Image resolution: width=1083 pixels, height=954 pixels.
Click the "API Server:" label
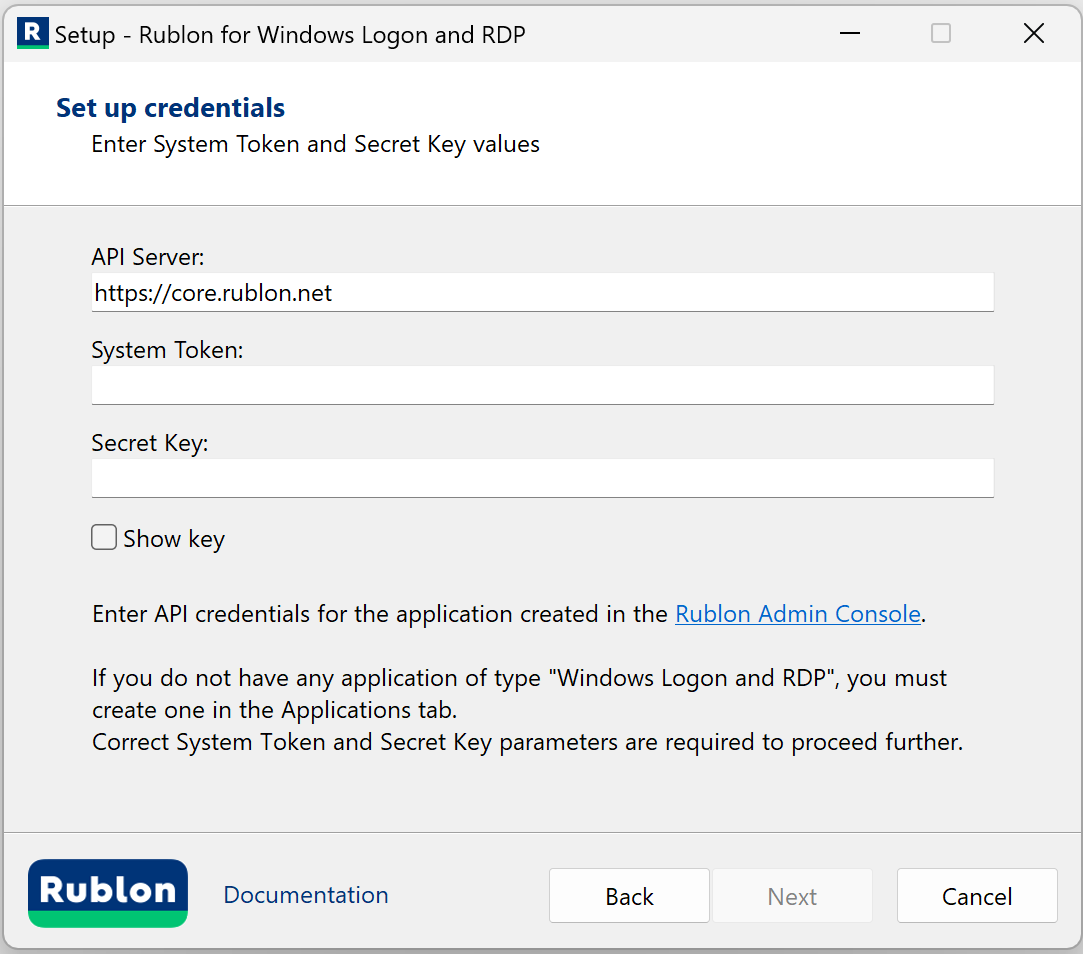coord(148,257)
